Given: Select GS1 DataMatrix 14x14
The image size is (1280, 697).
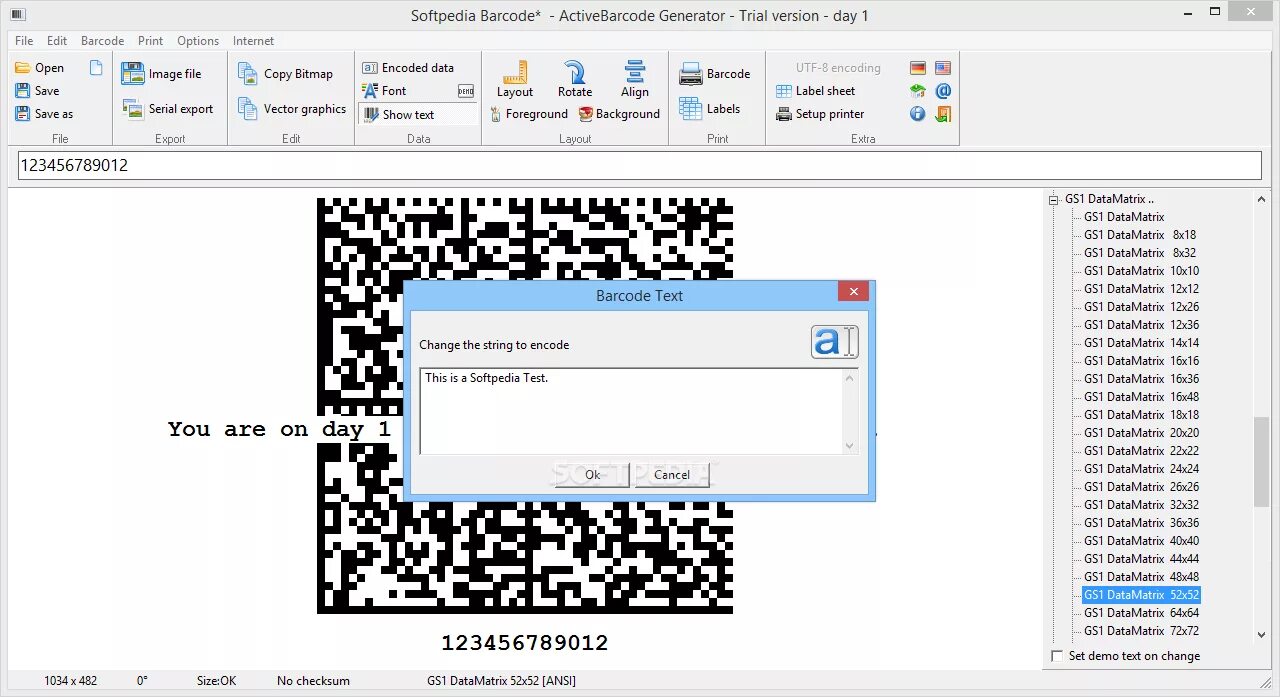Looking at the screenshot, I should click(1141, 343).
